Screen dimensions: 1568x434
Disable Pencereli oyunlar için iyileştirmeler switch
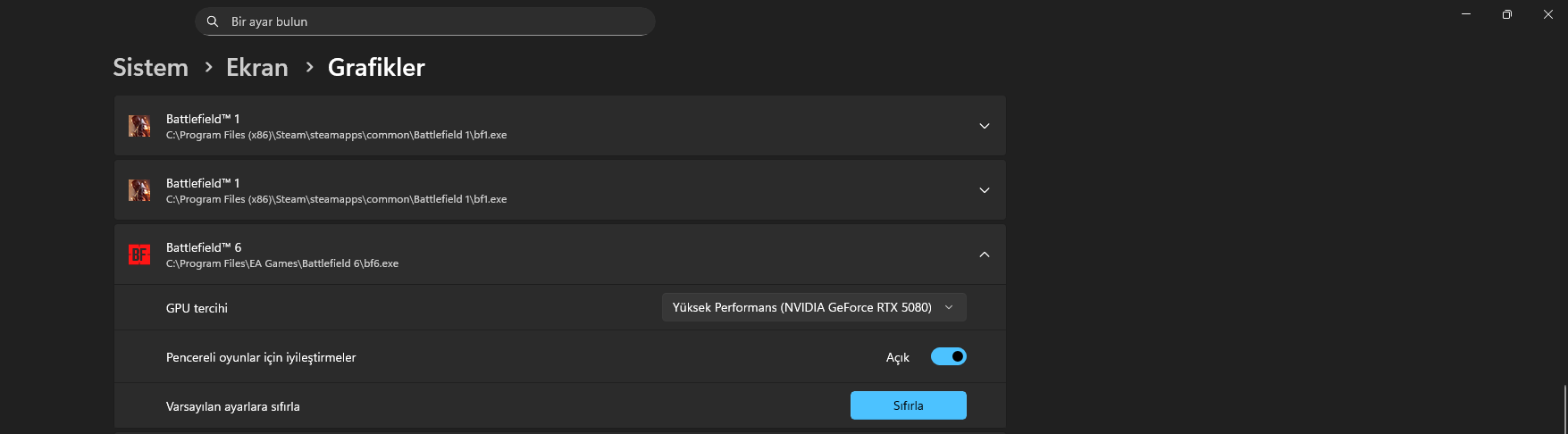click(948, 356)
